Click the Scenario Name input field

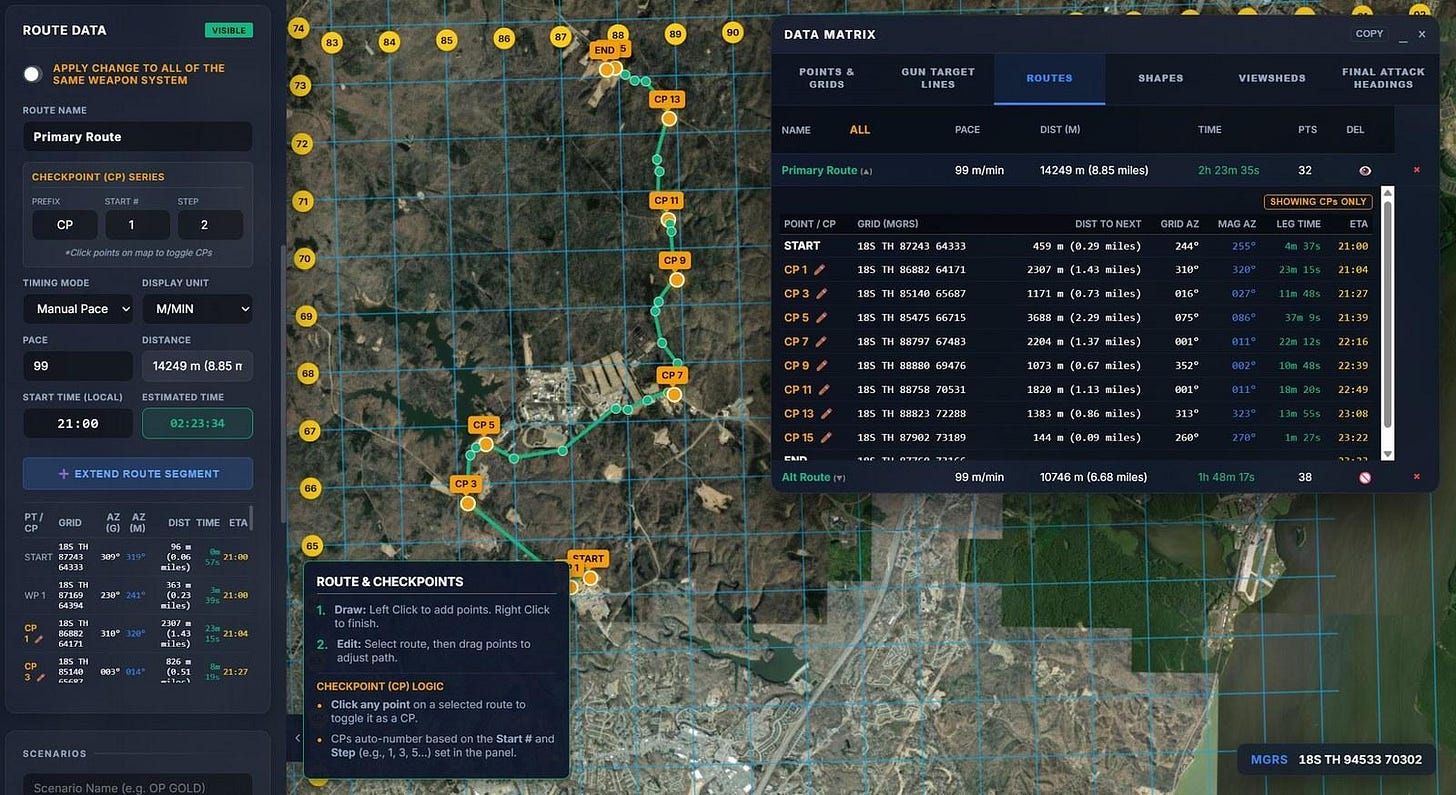(138, 787)
